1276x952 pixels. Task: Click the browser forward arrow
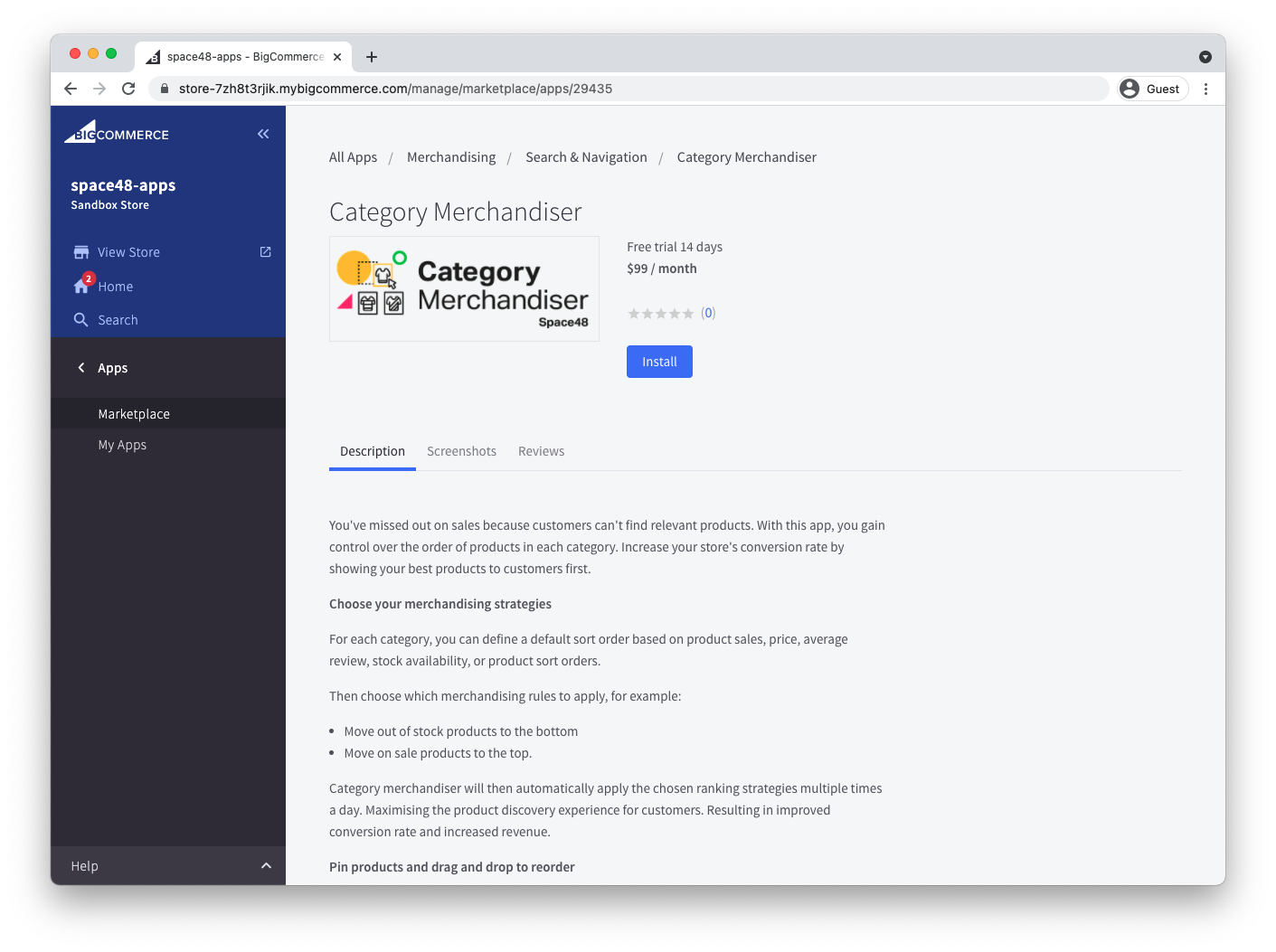tap(99, 89)
